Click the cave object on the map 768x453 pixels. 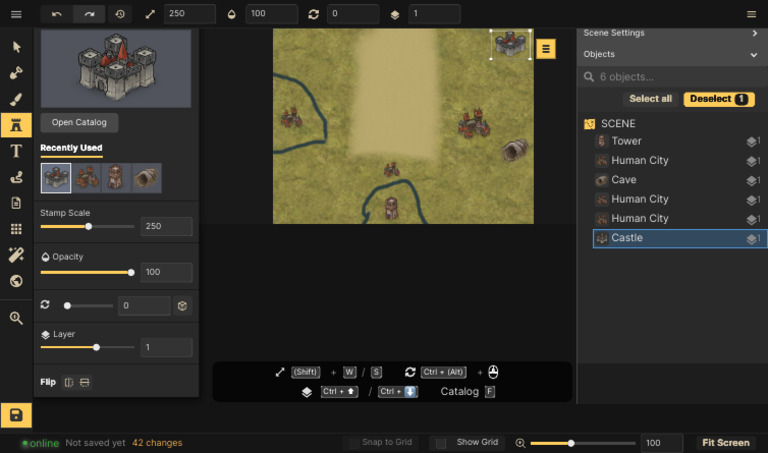tap(514, 150)
